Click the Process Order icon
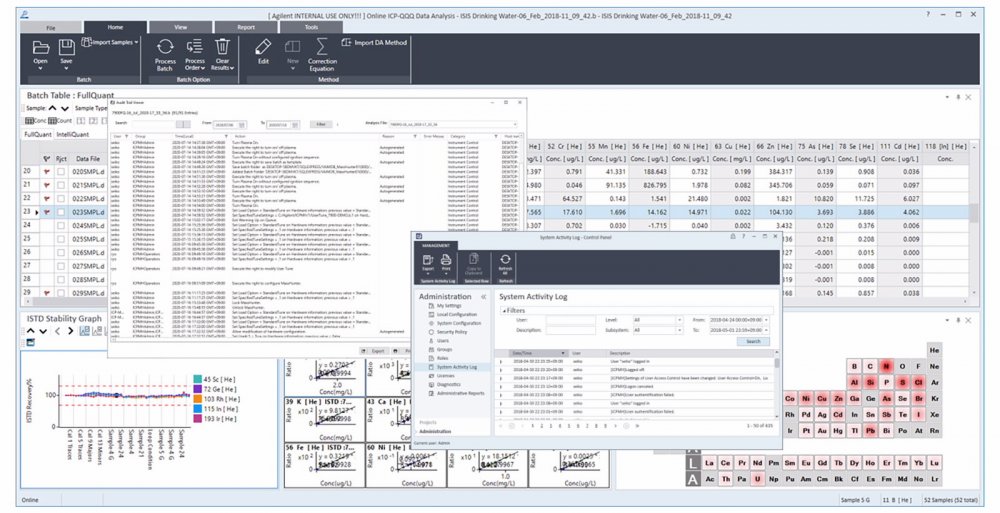1000x513 pixels. pos(195,47)
